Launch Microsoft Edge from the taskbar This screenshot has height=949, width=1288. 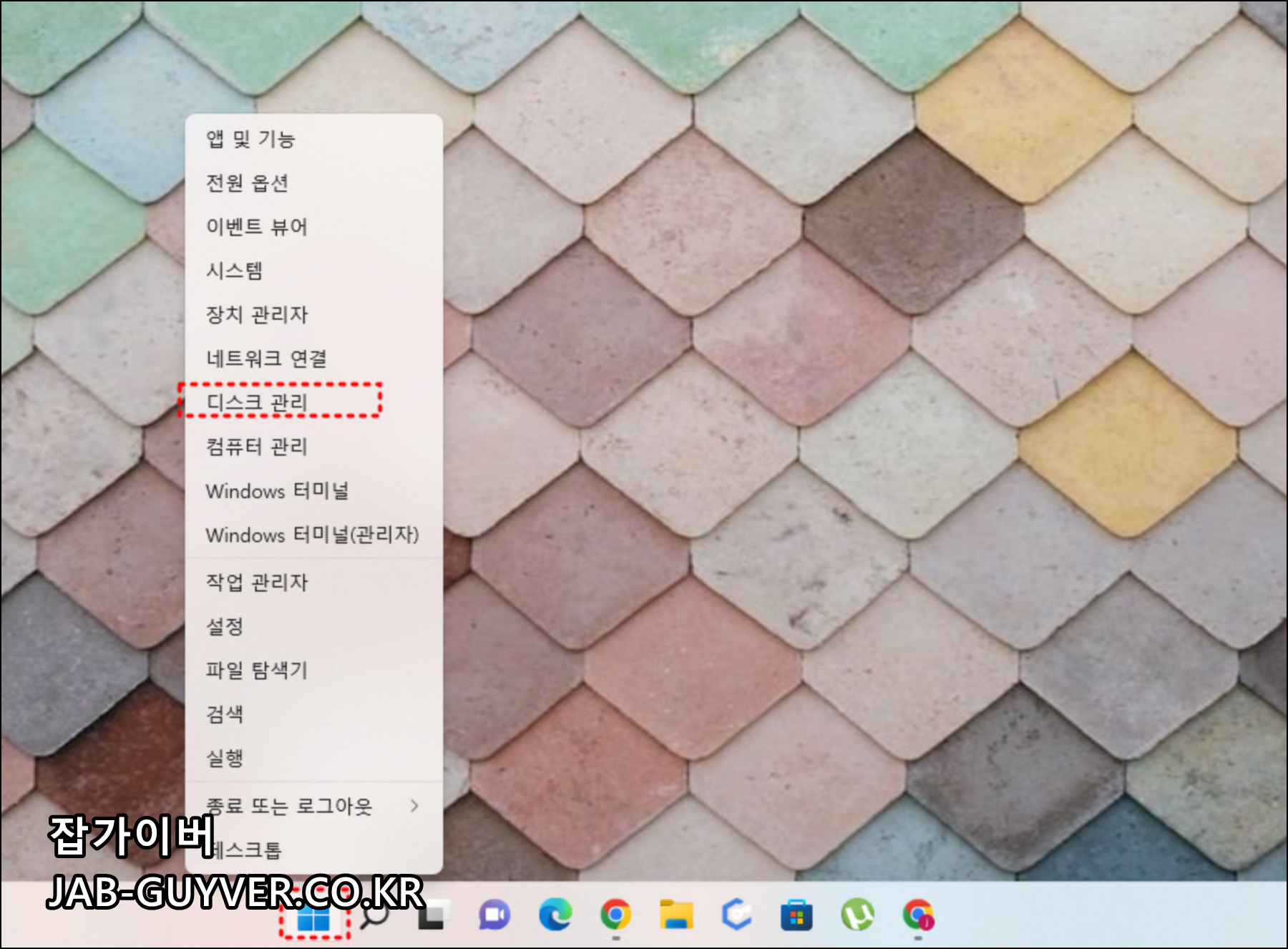[555, 915]
